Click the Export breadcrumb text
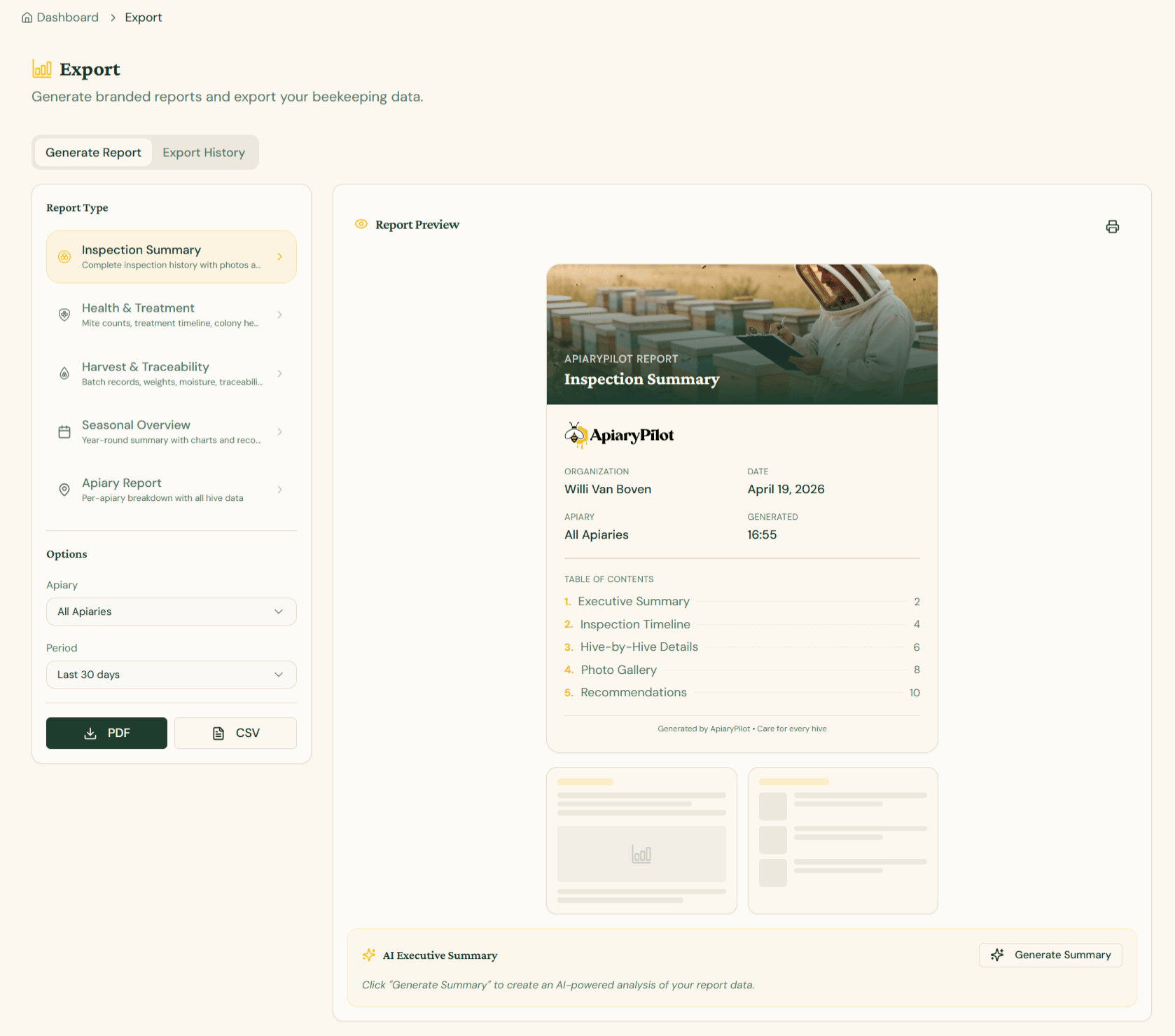The height and width of the screenshot is (1036, 1175). 143,18
